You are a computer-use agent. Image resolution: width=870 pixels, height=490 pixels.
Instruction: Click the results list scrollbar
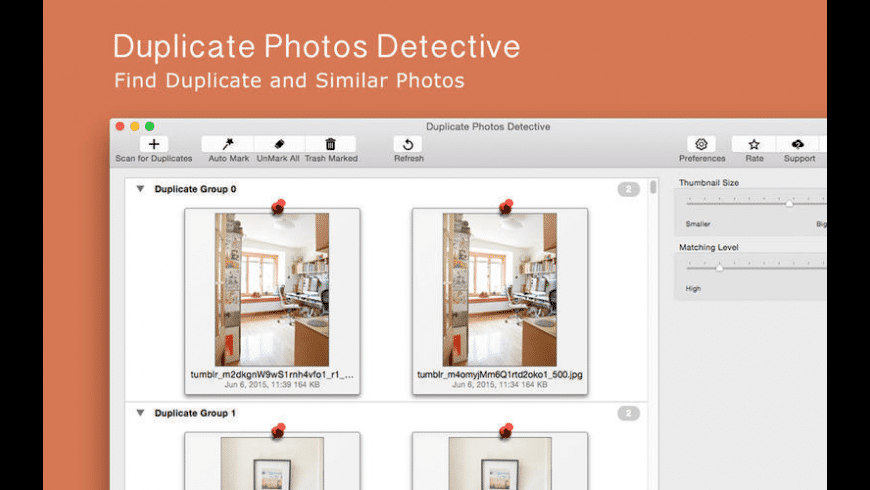(653, 187)
